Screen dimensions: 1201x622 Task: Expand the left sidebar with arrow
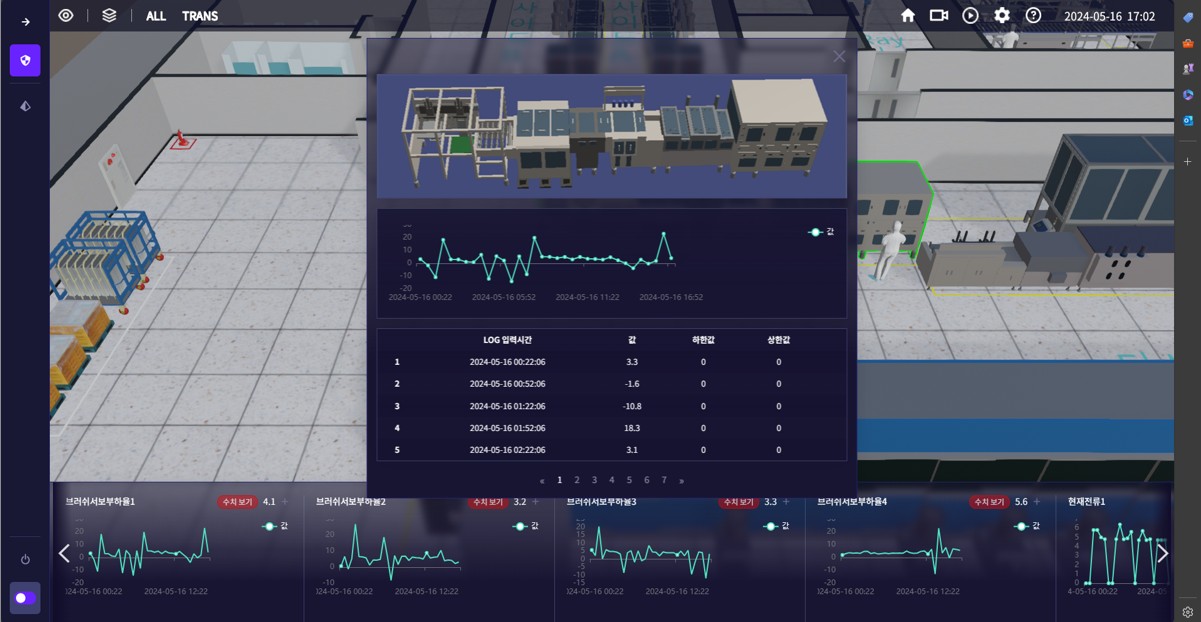[x=25, y=22]
